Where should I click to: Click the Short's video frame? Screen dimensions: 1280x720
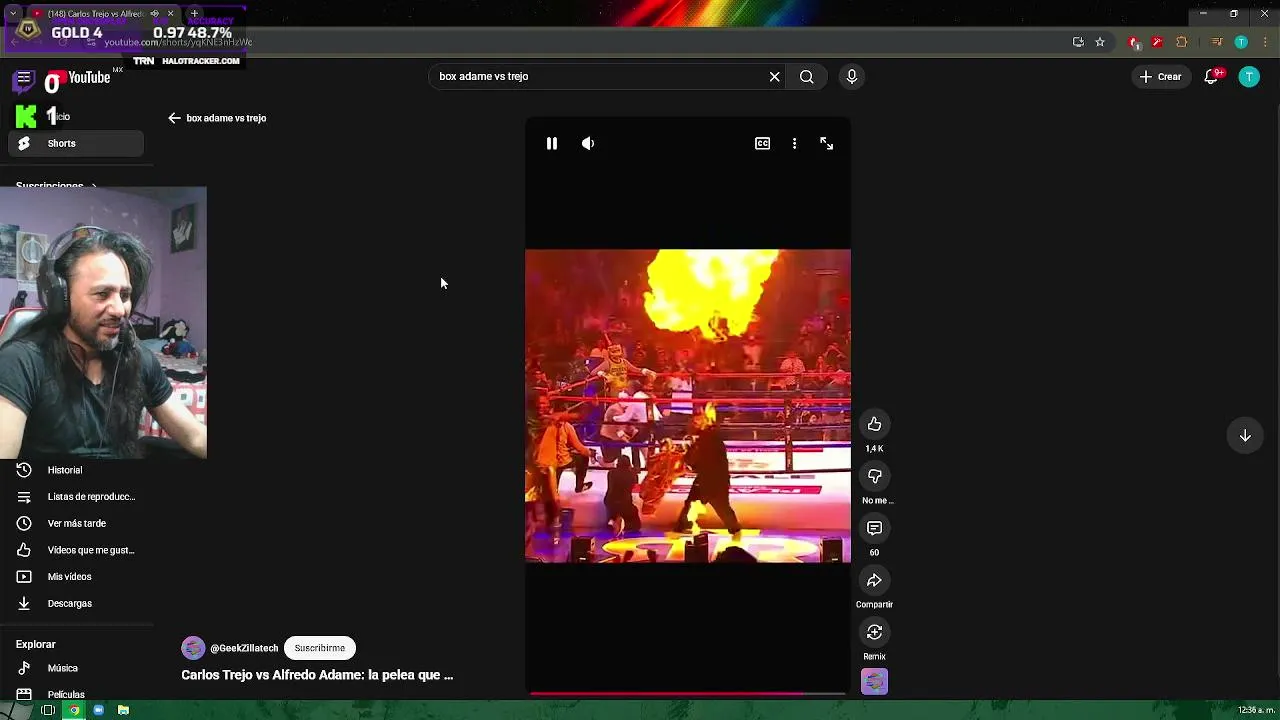pos(688,406)
